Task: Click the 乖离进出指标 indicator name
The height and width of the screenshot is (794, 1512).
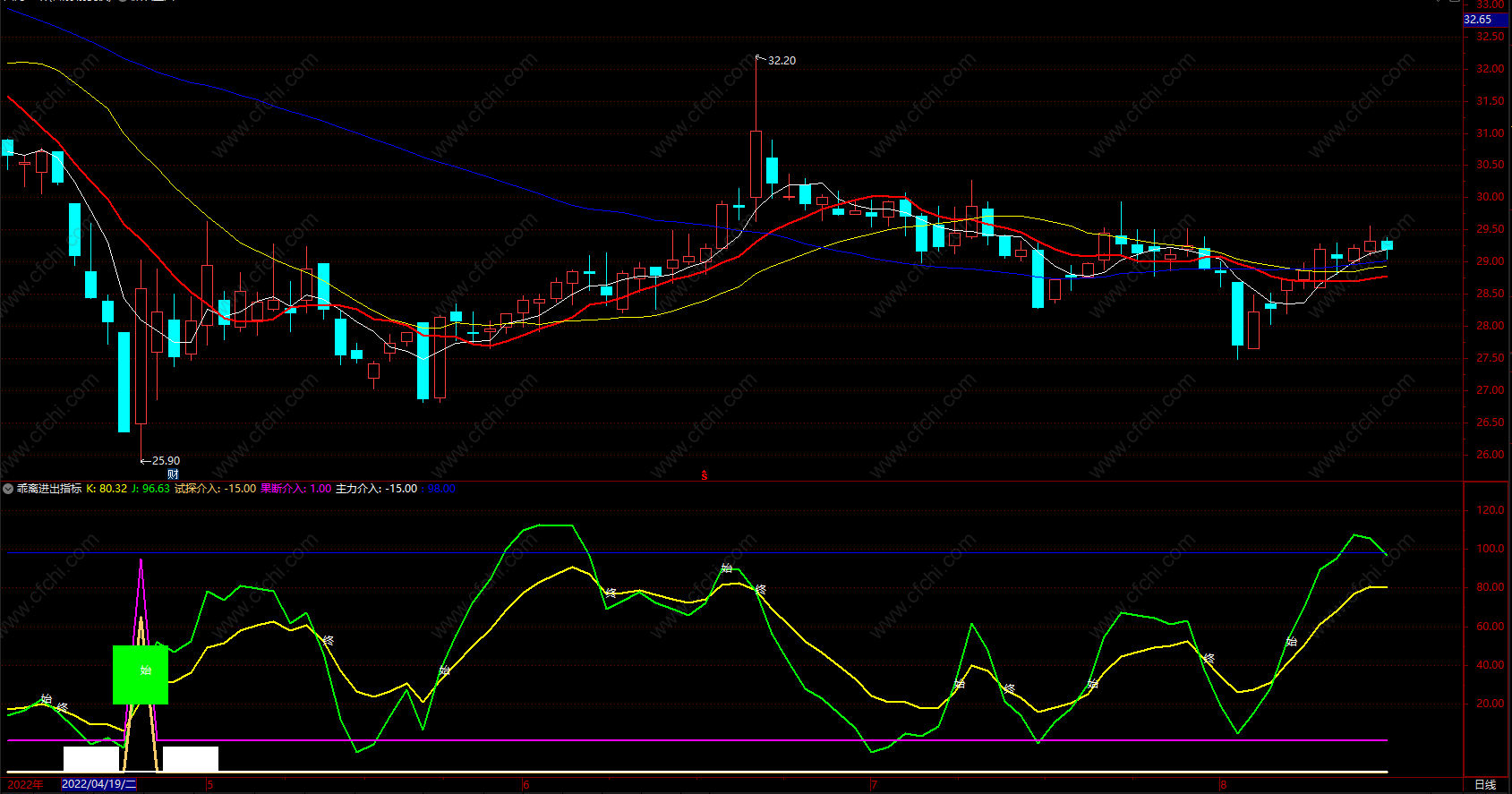Action: click(49, 489)
